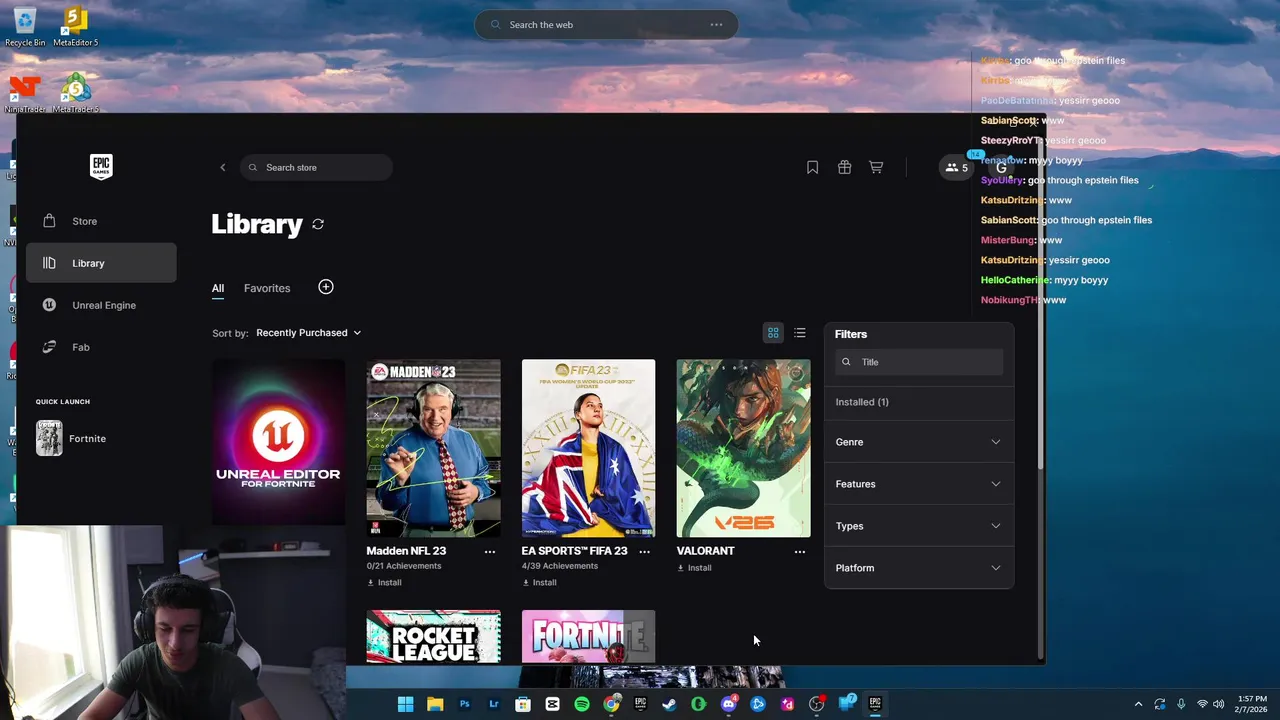
Task: Open the friends list showing 5
Action: point(957,167)
